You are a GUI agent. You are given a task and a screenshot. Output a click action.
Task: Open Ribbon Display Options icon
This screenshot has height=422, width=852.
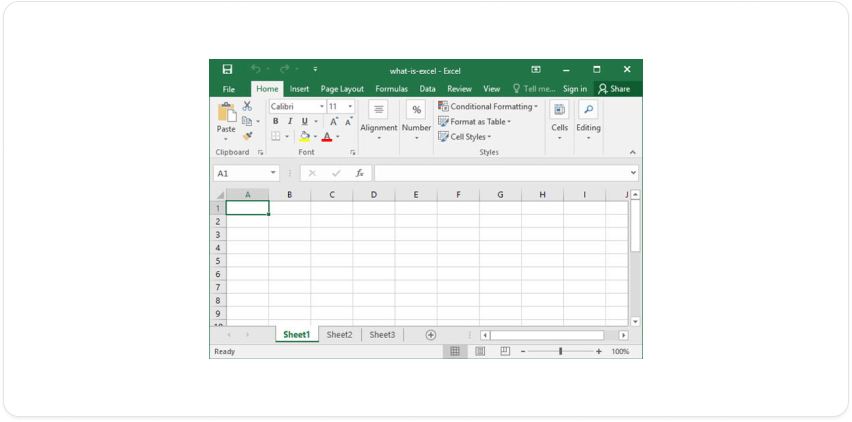[536, 70]
